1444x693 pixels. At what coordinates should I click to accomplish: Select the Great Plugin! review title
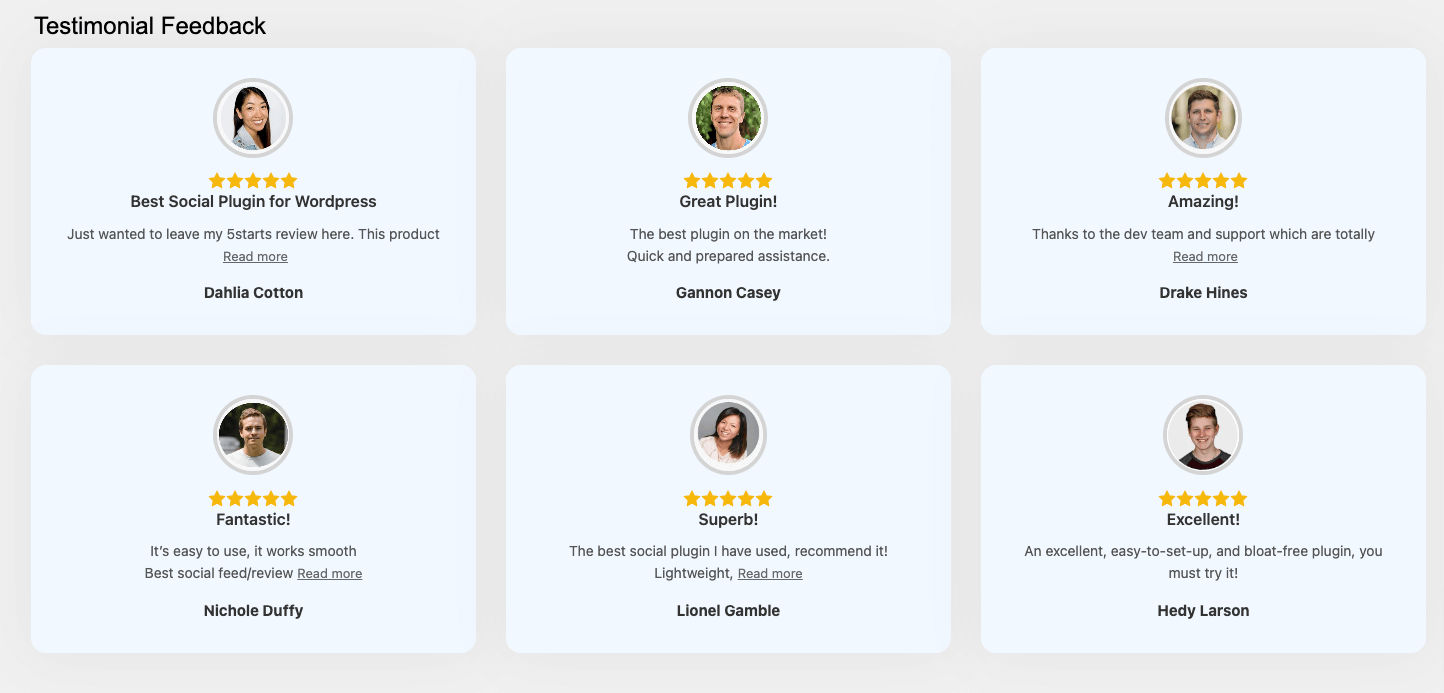(x=728, y=200)
